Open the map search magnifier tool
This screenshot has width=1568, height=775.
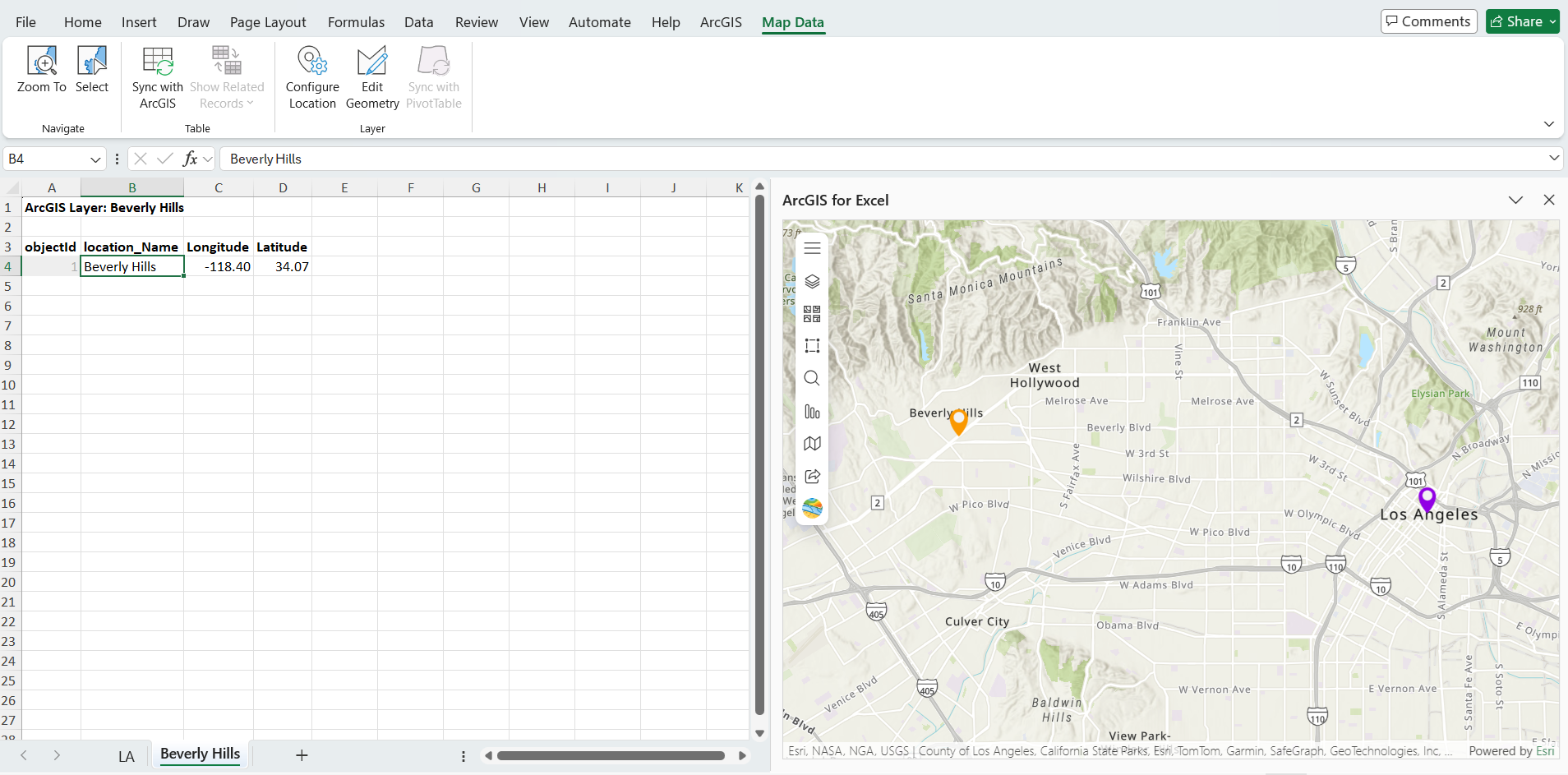click(812, 378)
